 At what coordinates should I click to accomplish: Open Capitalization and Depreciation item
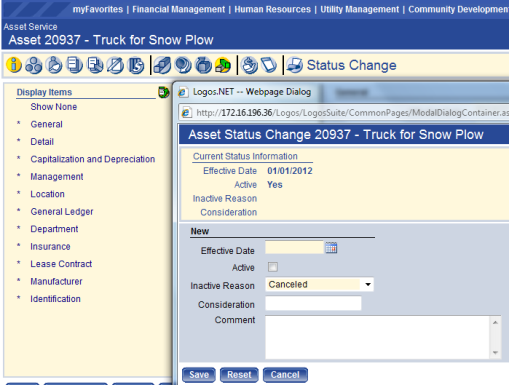point(93,159)
